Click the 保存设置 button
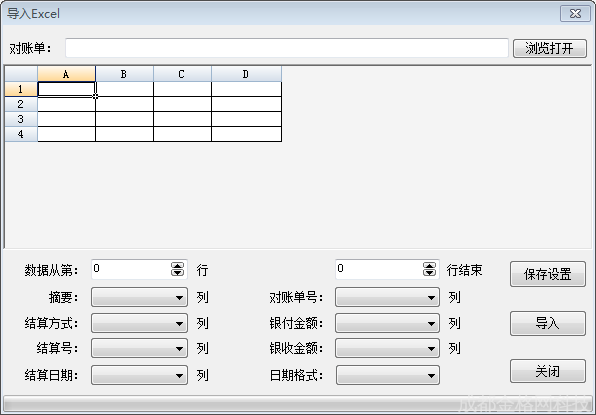 pyautogui.click(x=547, y=274)
